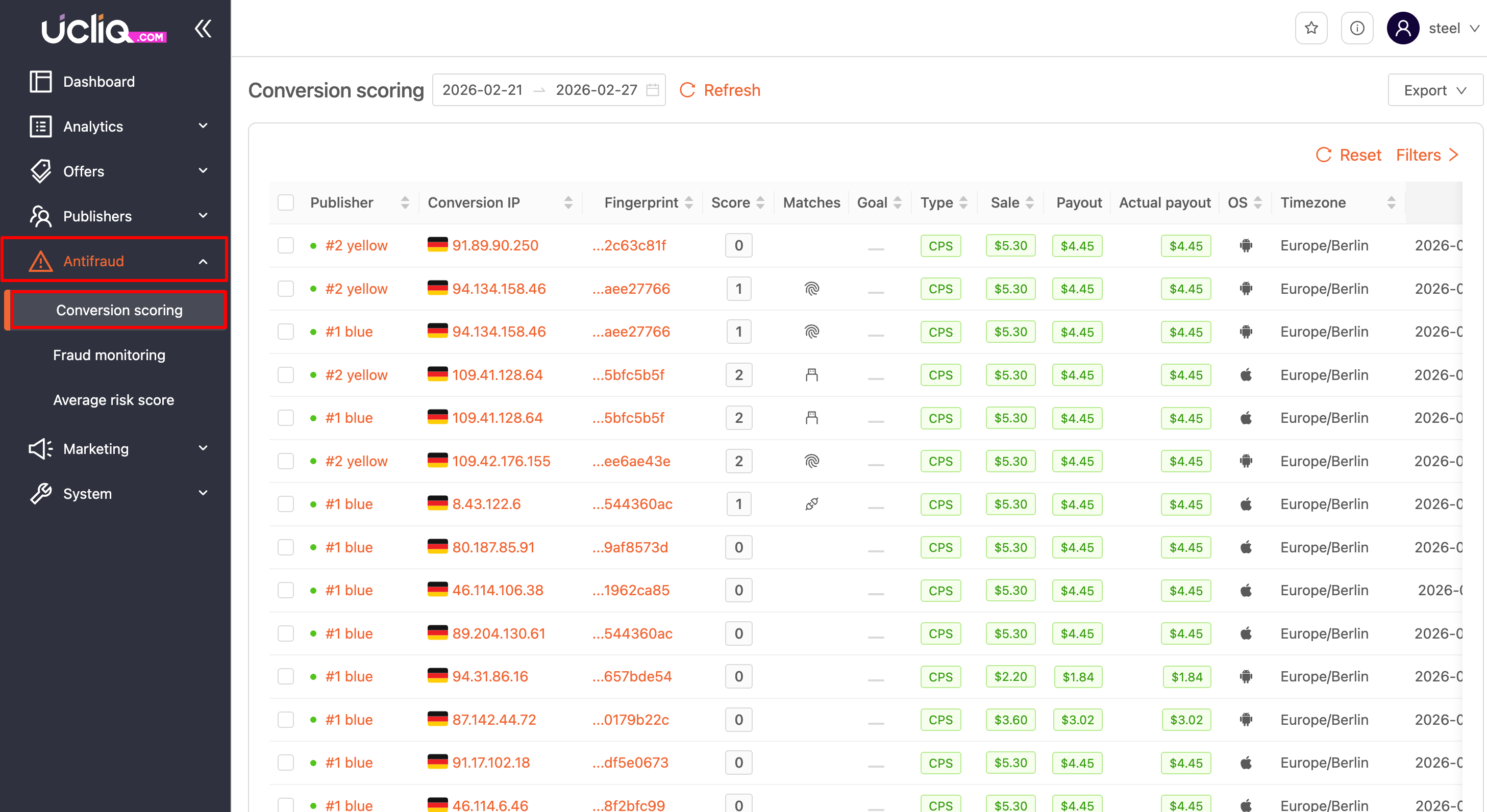Click fingerprint match icon for 109.42.176.155

(x=811, y=461)
